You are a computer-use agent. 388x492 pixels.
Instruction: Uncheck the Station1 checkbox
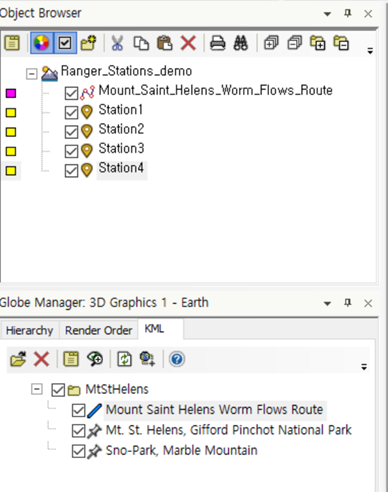[71, 113]
